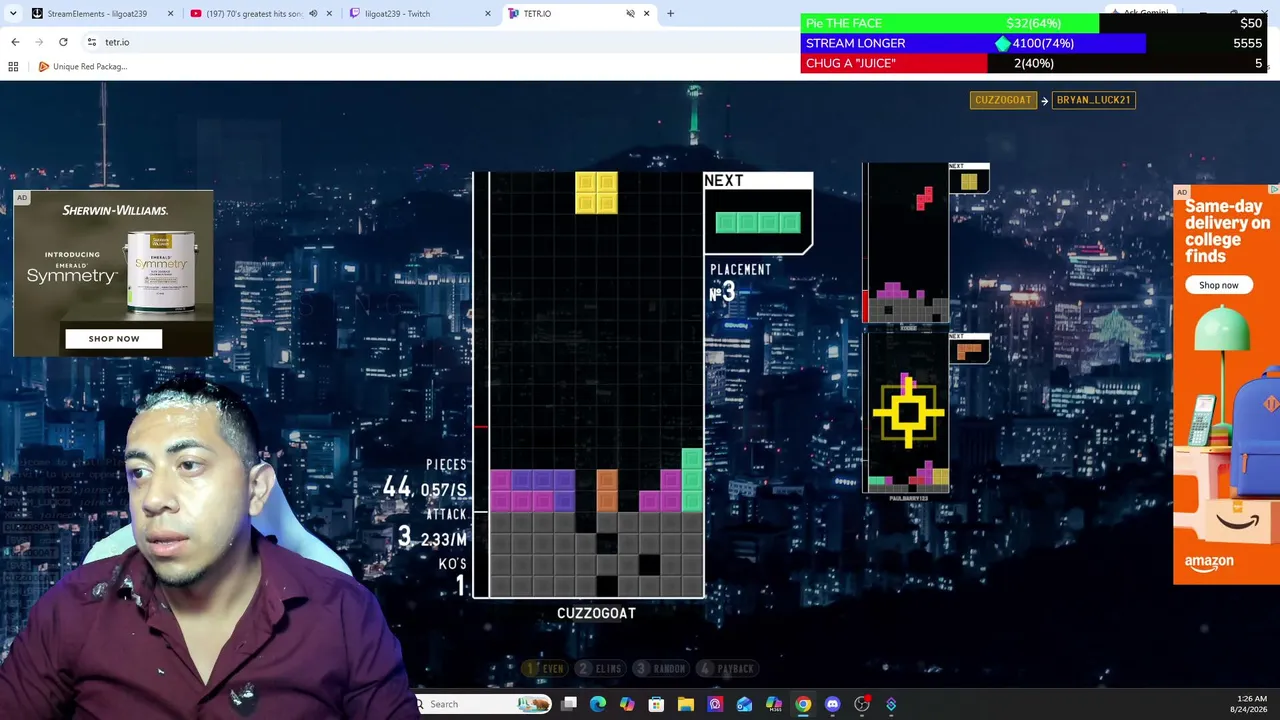Close the TETR.IO tab
The height and width of the screenshot is (720, 1280).
point(646,13)
